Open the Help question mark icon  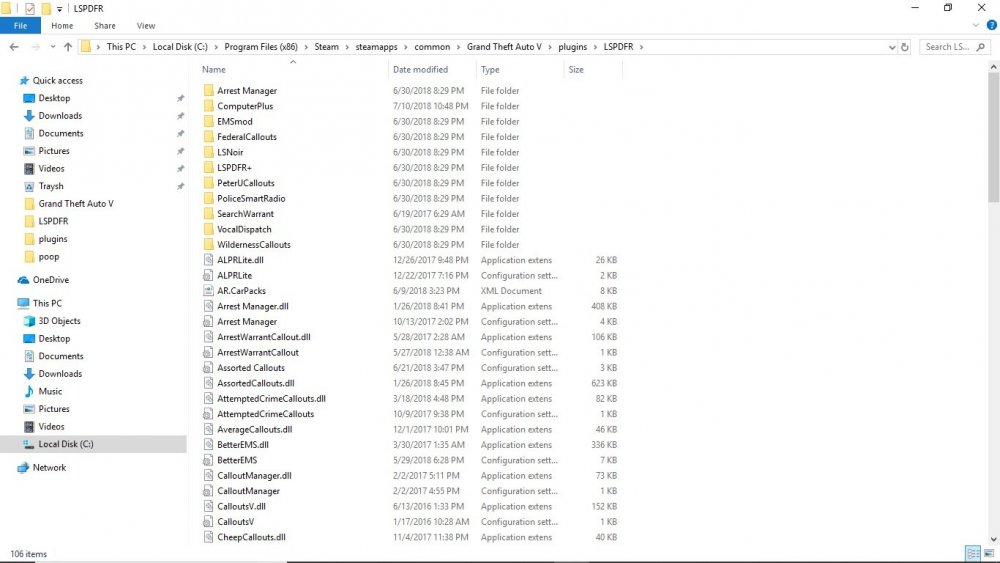click(x=992, y=26)
